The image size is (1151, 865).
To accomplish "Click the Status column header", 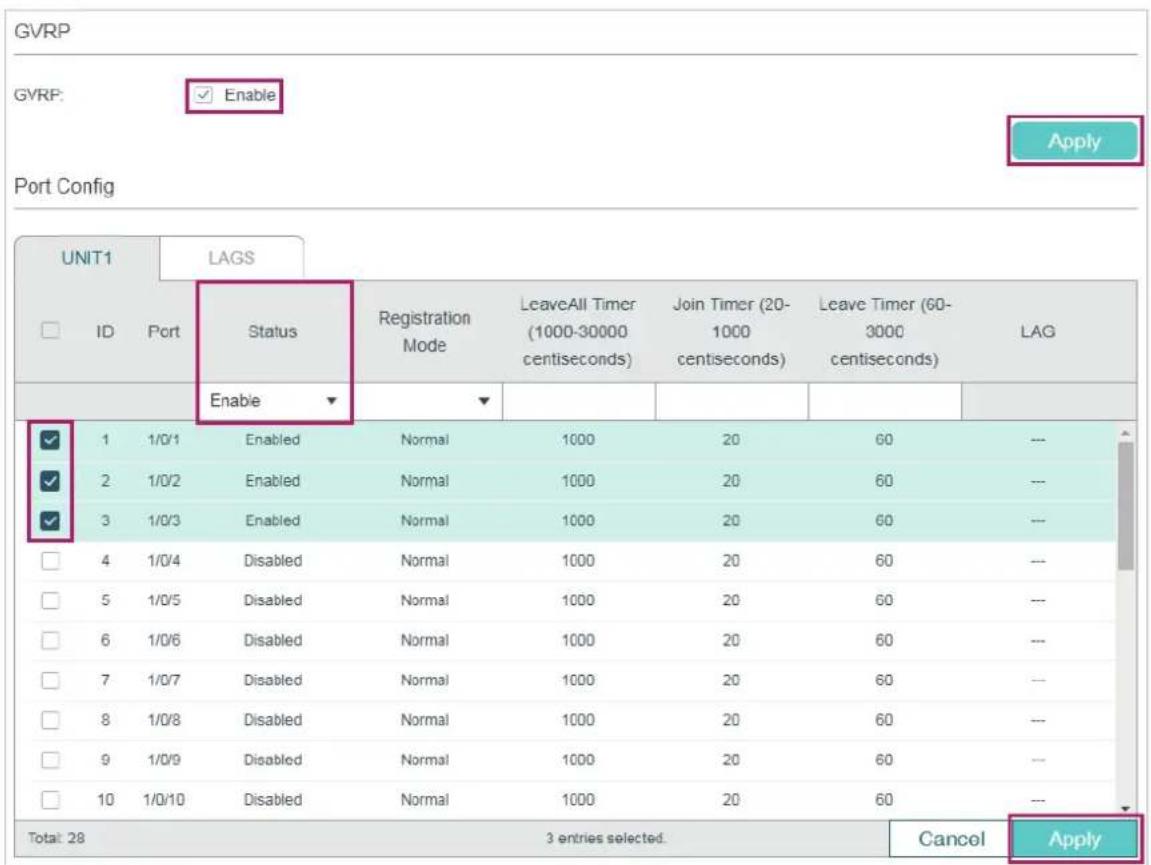I will [272, 331].
